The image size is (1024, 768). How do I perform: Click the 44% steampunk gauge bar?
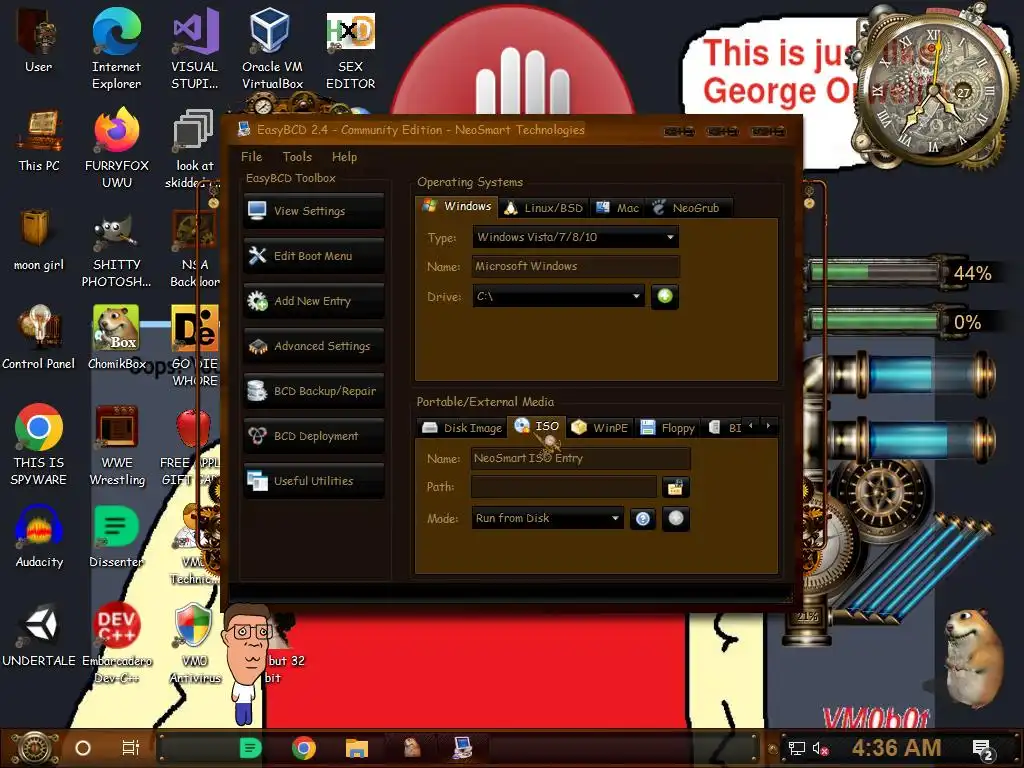point(876,270)
